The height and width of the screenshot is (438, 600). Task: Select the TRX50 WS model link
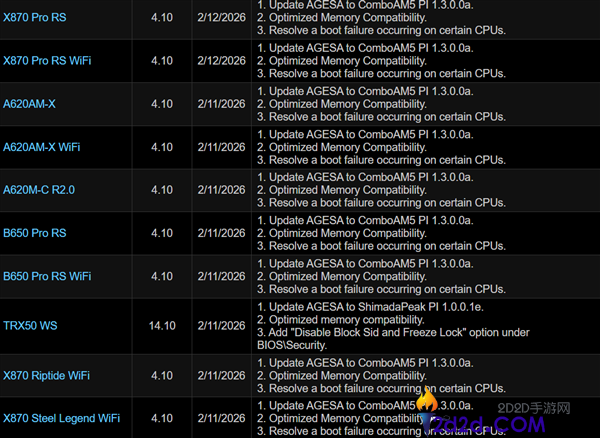pyautogui.click(x=32, y=325)
